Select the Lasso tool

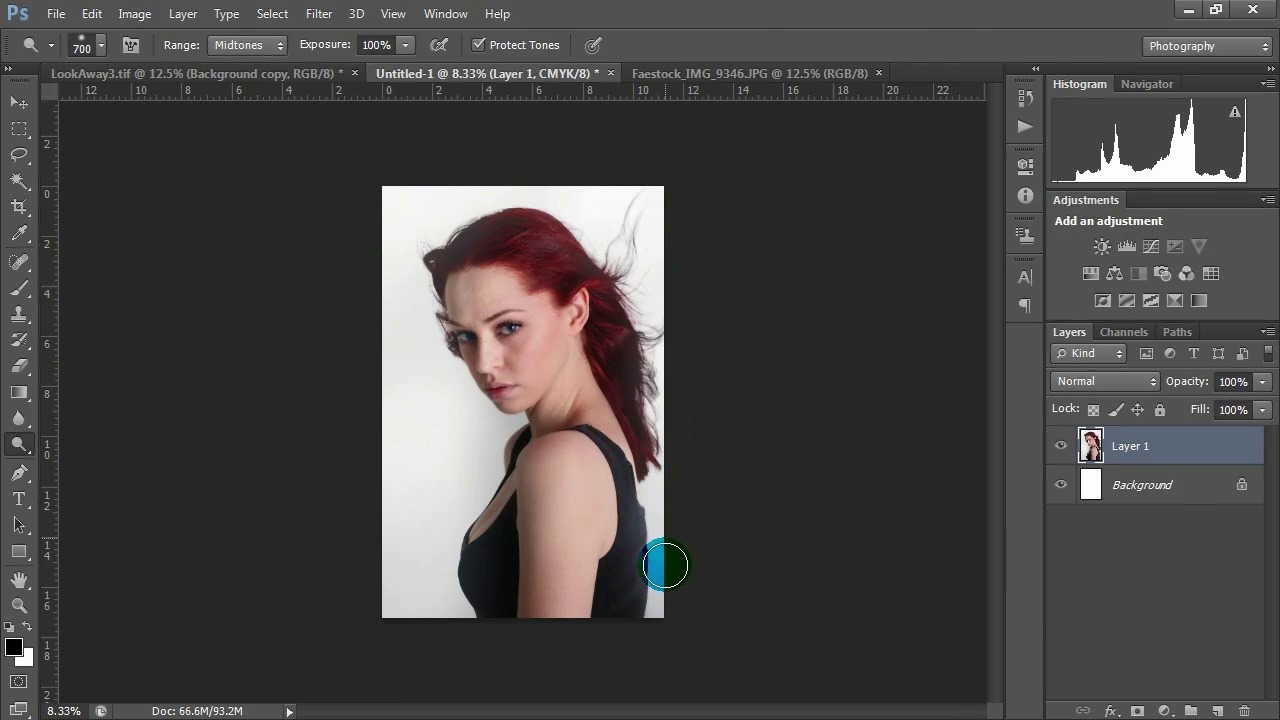pyautogui.click(x=19, y=154)
